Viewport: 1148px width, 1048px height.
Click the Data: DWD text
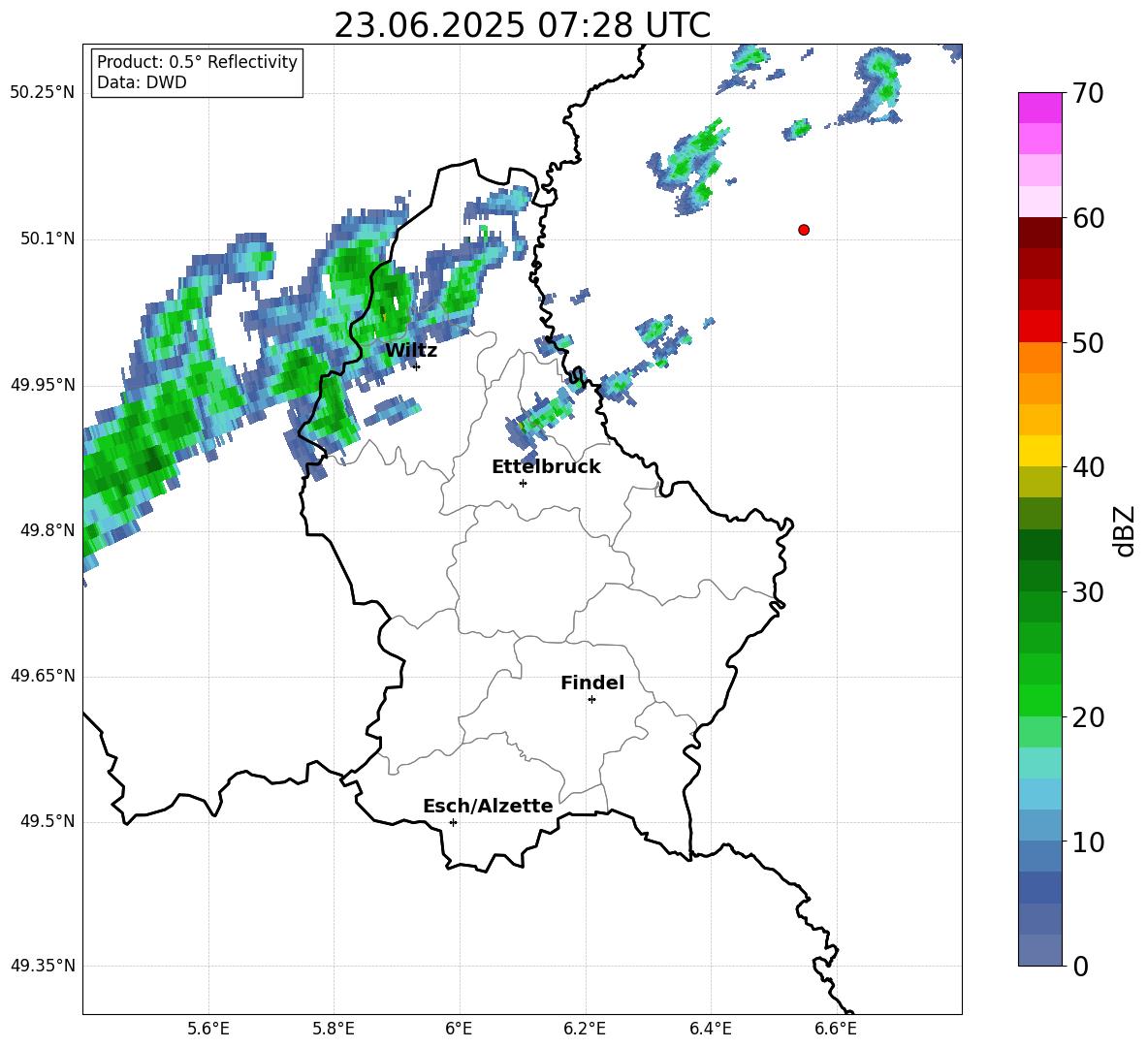[x=142, y=82]
